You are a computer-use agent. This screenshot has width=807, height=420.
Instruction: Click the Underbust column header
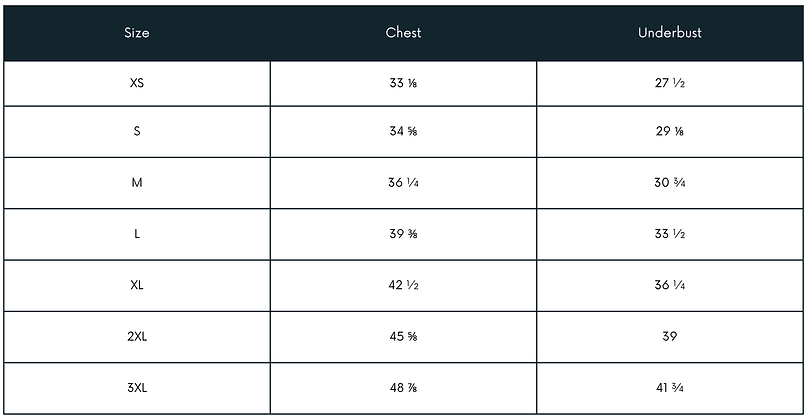[x=670, y=32]
